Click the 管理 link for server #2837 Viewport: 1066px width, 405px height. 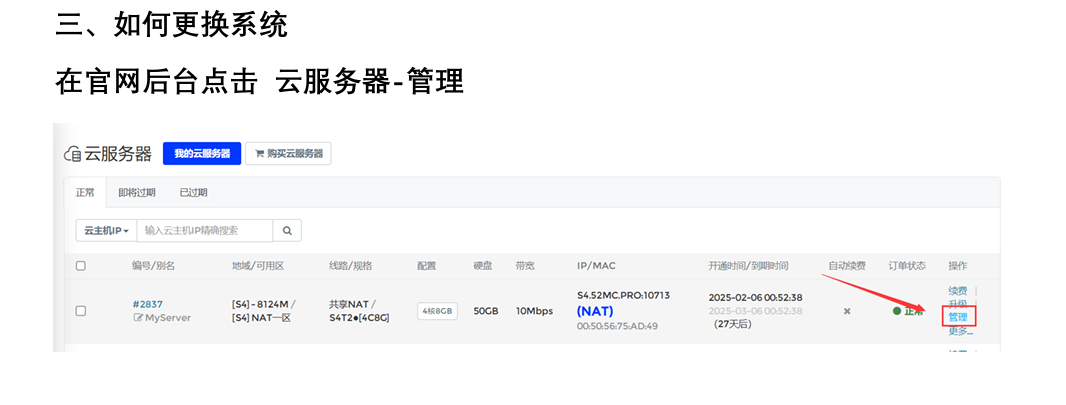click(x=958, y=317)
